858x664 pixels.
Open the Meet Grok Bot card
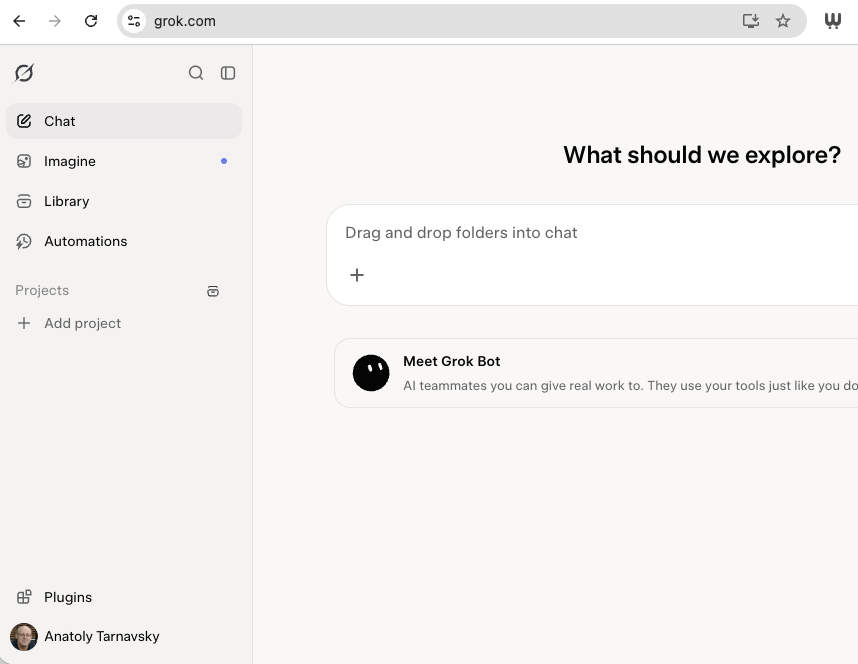pos(596,373)
